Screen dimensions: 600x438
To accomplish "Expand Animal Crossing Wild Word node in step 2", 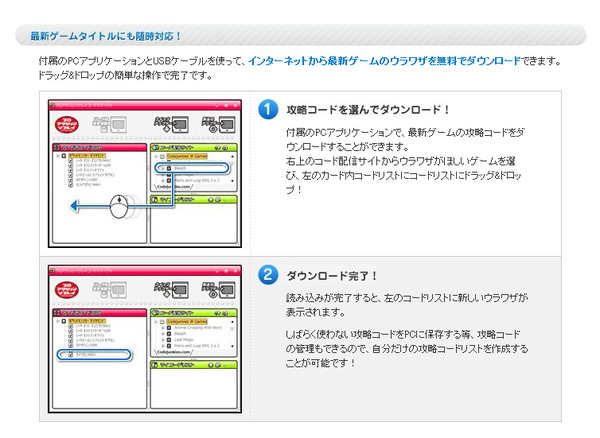I will (x=163, y=328).
